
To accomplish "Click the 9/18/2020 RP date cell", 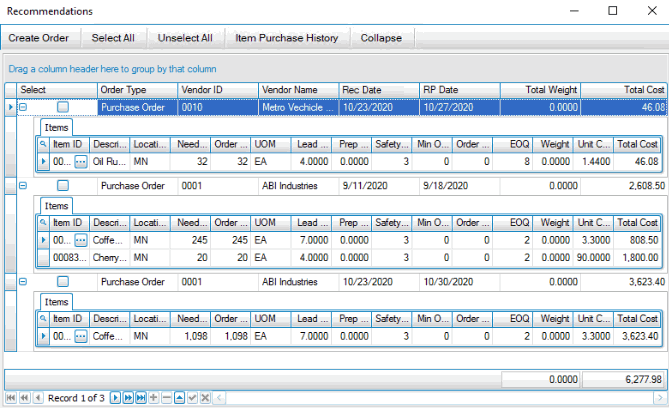I will pos(460,186).
